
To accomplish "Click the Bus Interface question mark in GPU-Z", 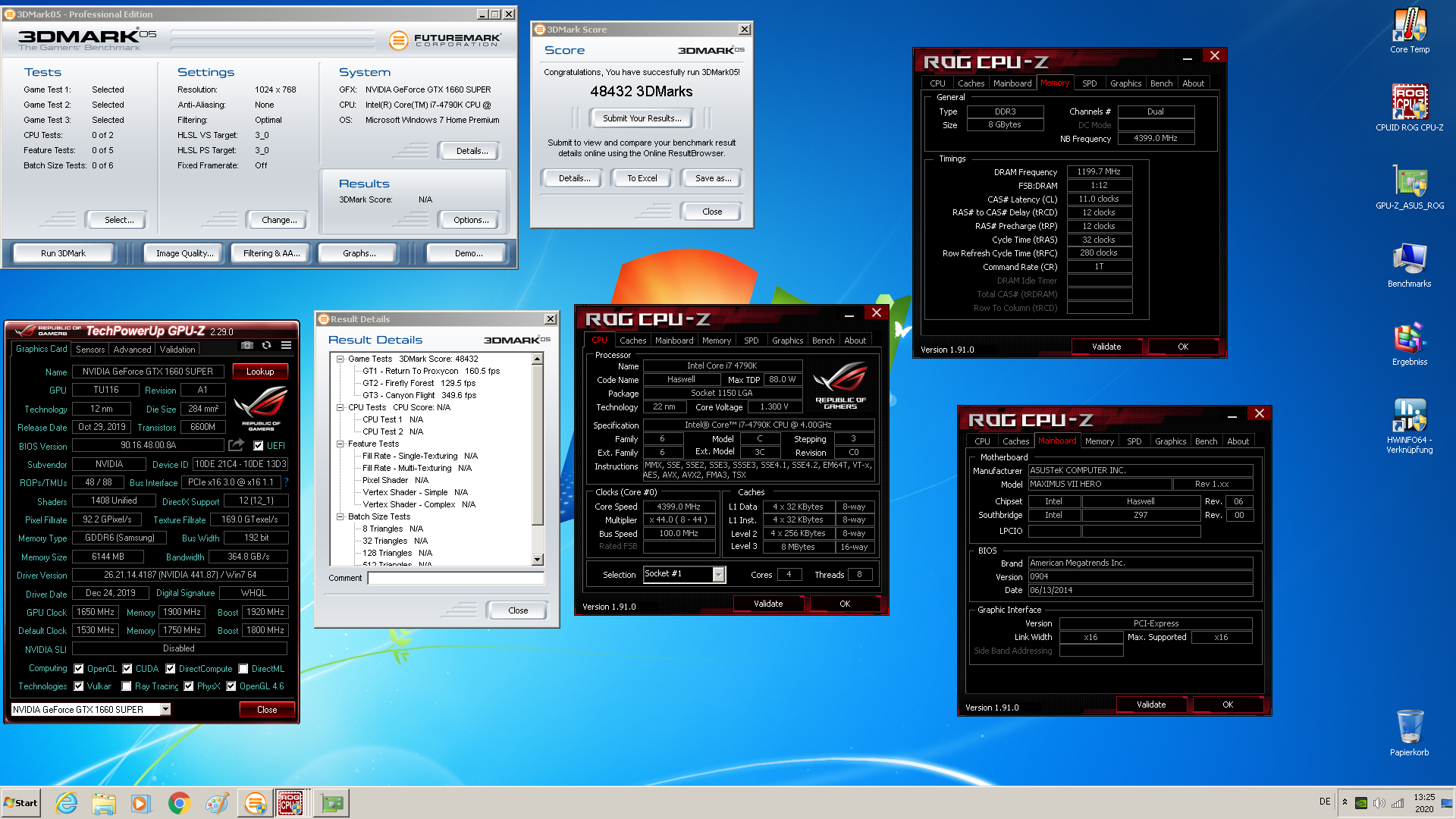I will coord(287,482).
